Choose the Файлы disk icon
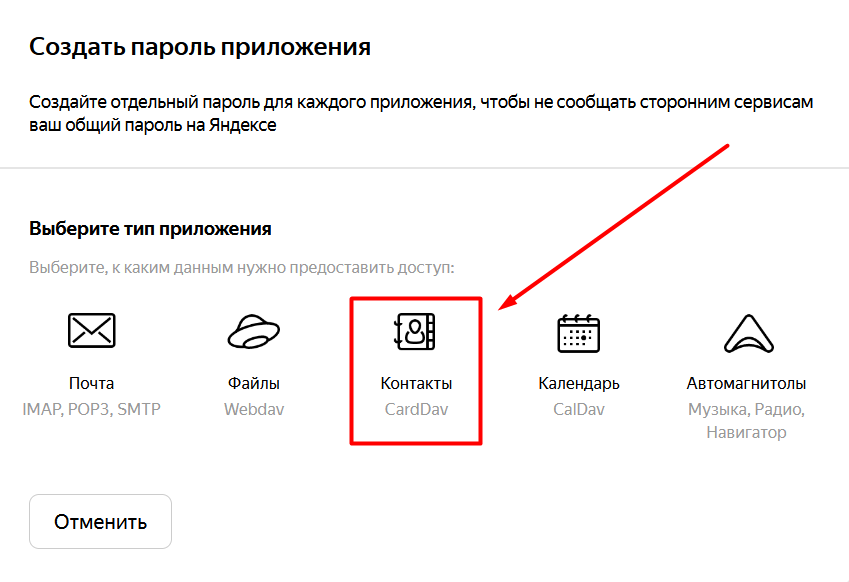Viewport: 849px width, 582px height. (253, 331)
